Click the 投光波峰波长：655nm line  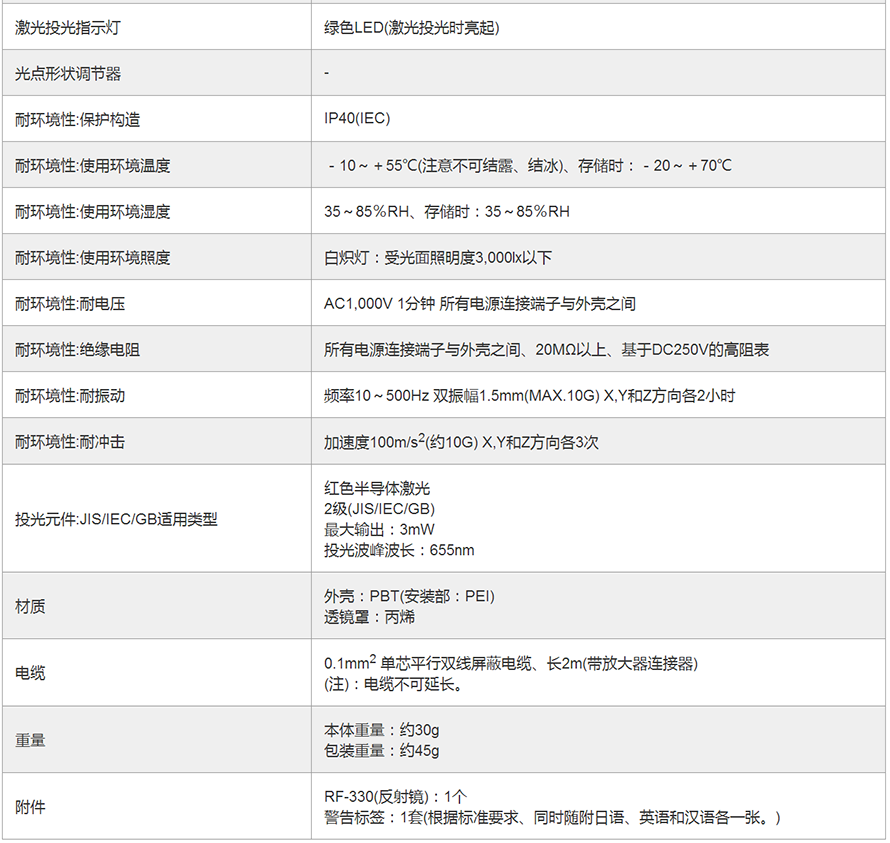point(398,550)
